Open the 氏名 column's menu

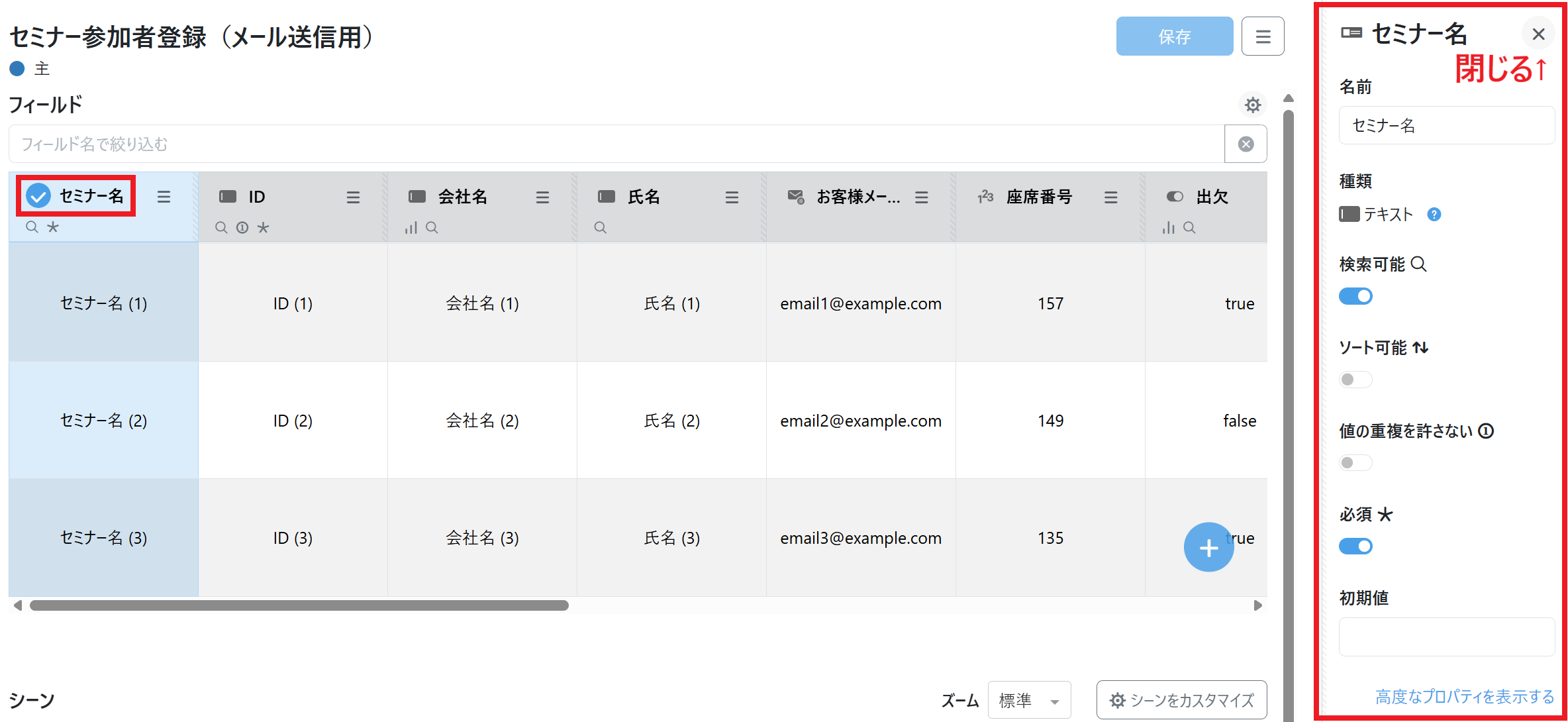point(732,197)
